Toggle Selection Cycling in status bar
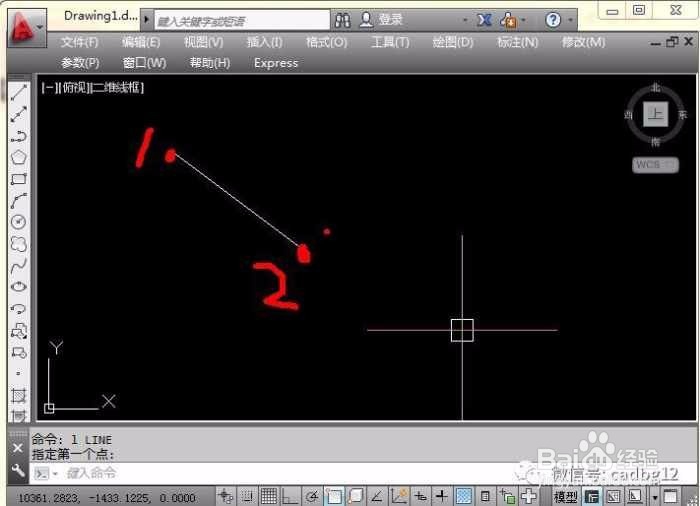The height and width of the screenshot is (506, 700). pos(507,496)
